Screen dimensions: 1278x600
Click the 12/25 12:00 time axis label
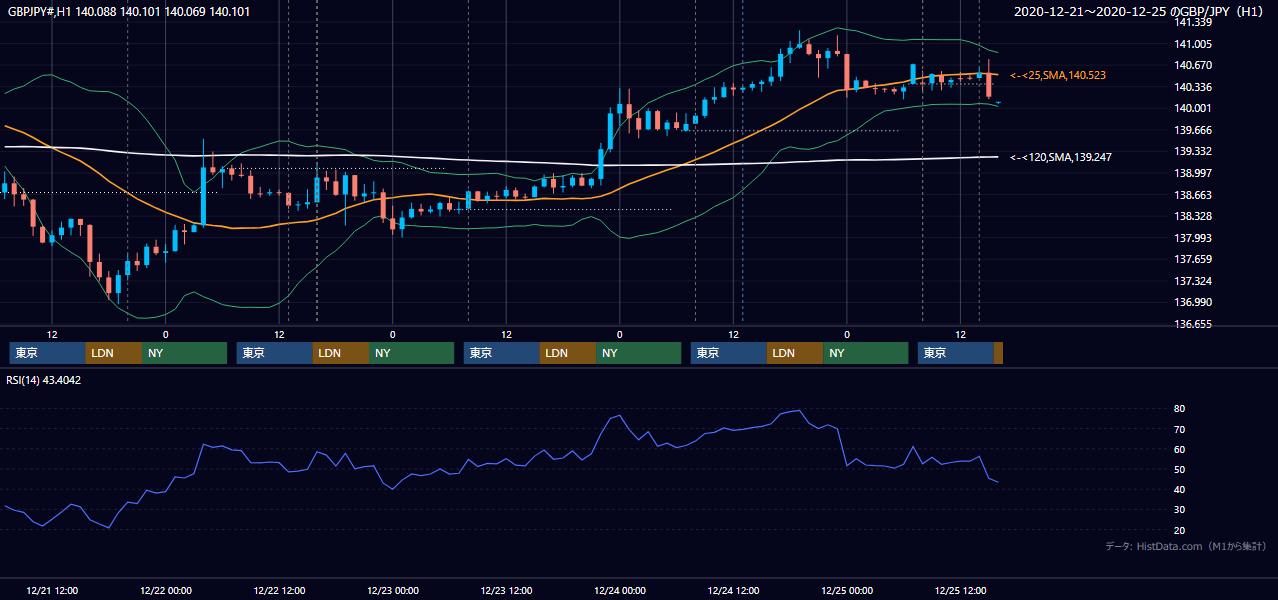[x=960, y=590]
